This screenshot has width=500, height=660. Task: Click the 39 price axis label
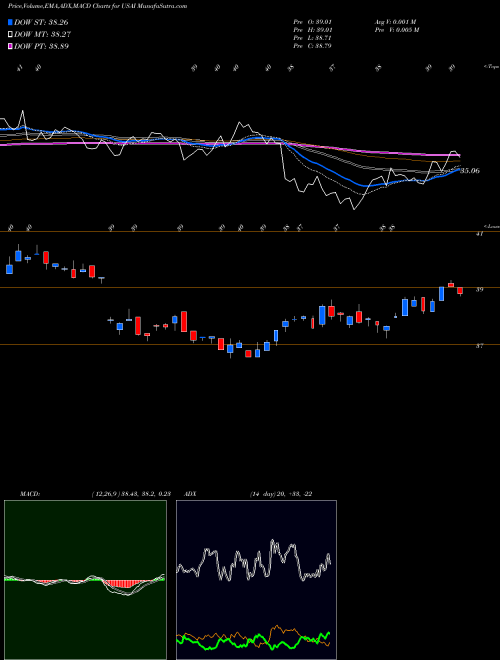(479, 290)
